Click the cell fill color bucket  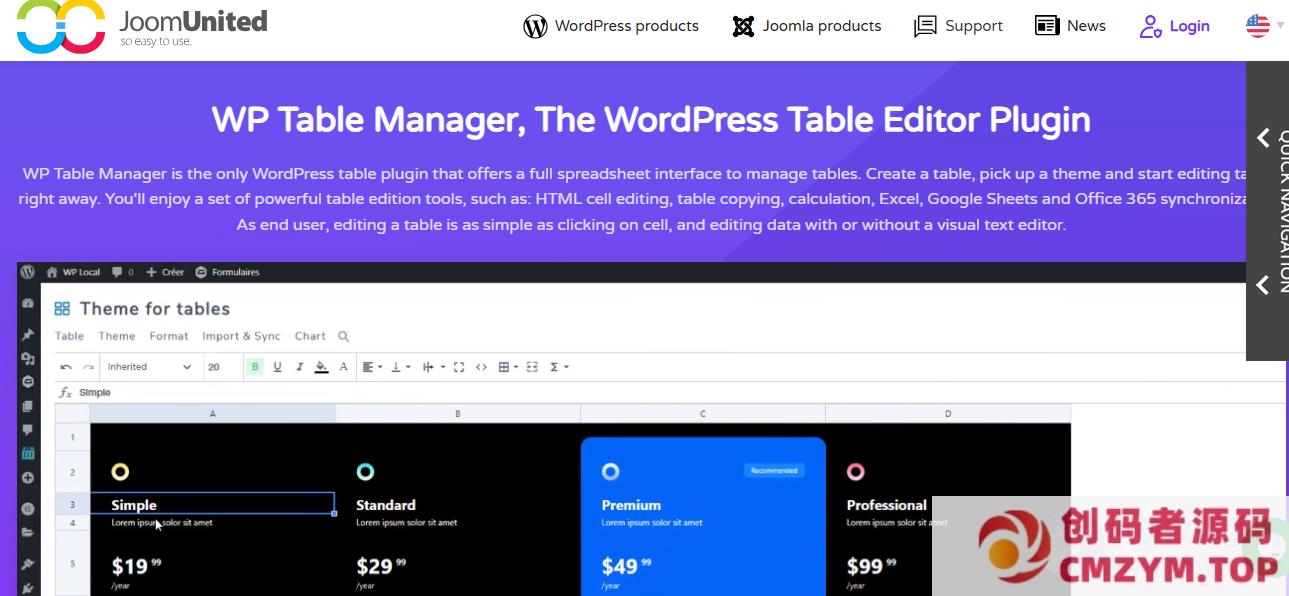(321, 367)
